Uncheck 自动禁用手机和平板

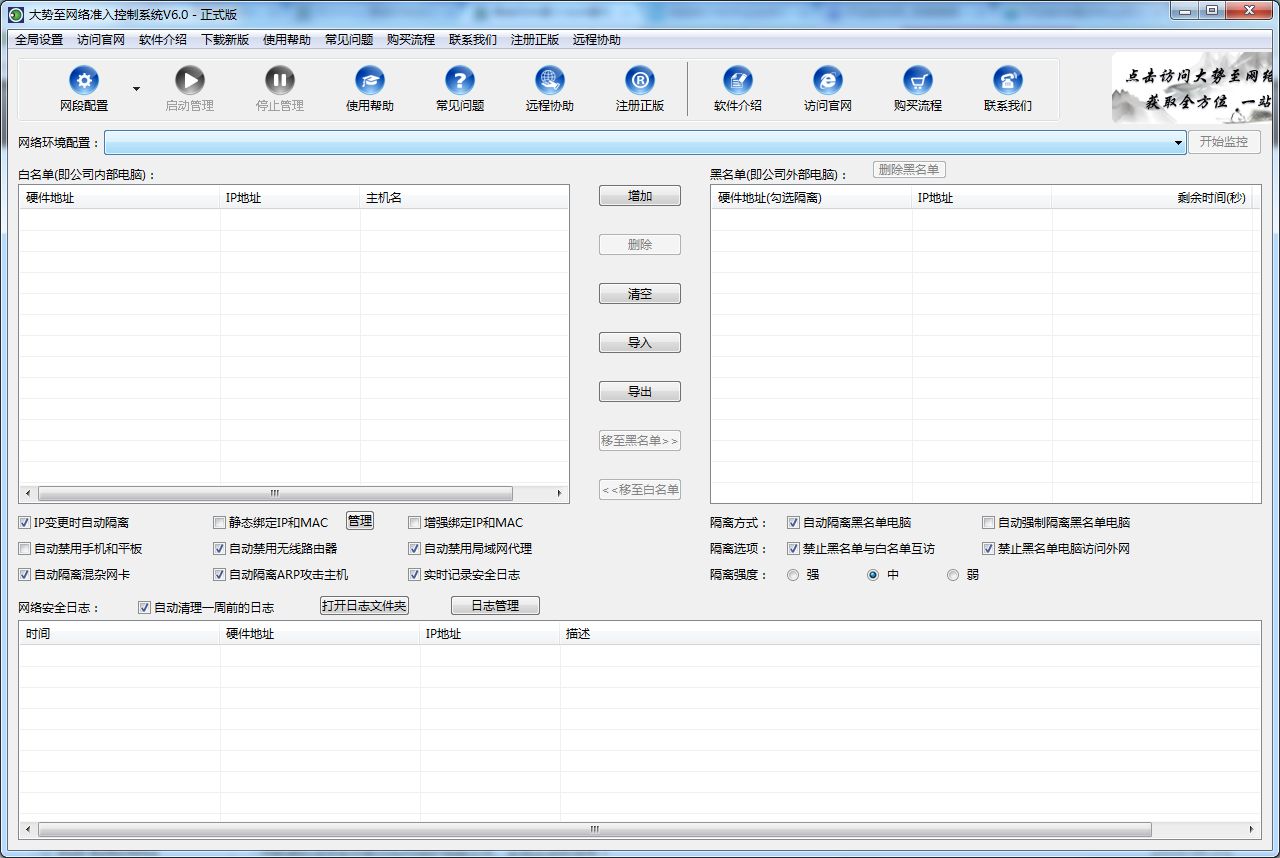coord(23,548)
